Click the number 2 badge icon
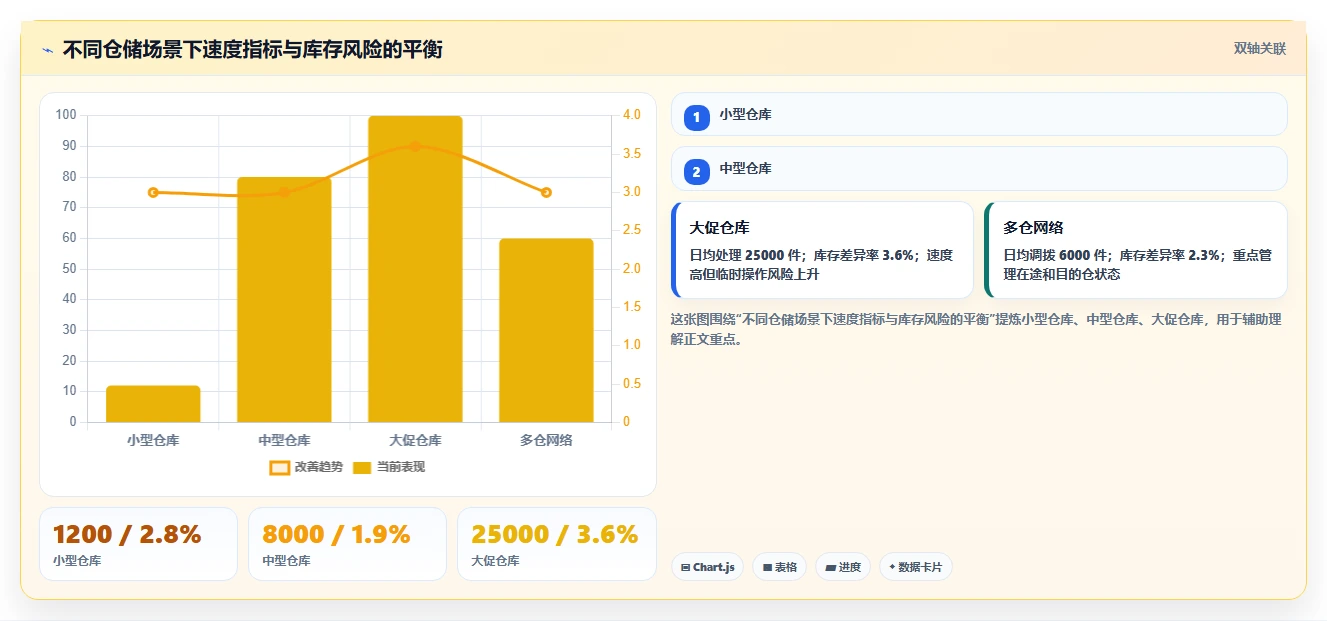1327x621 pixels. click(x=697, y=172)
